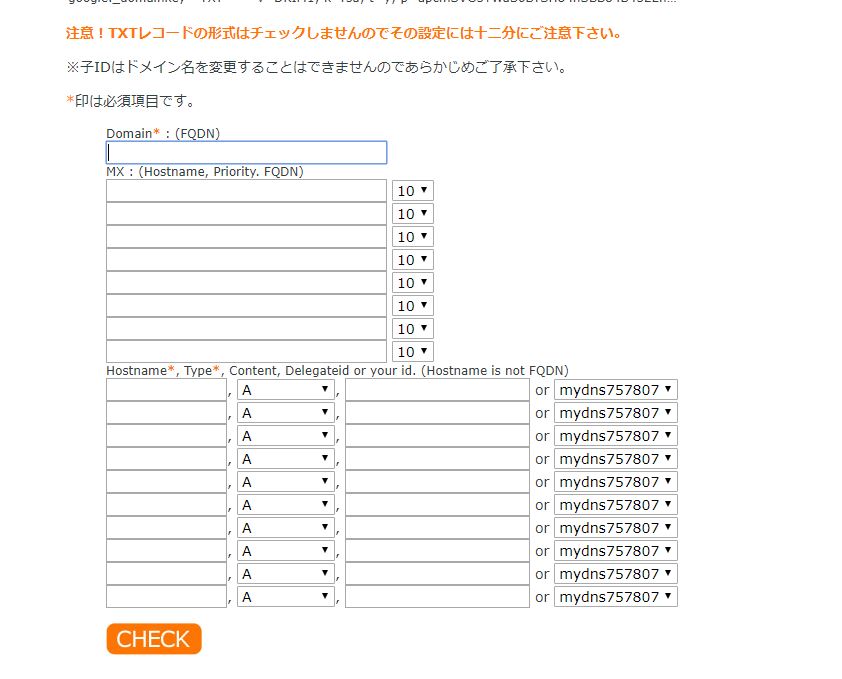
Task: Open the seventh MX priority dropdown
Action: click(412, 329)
